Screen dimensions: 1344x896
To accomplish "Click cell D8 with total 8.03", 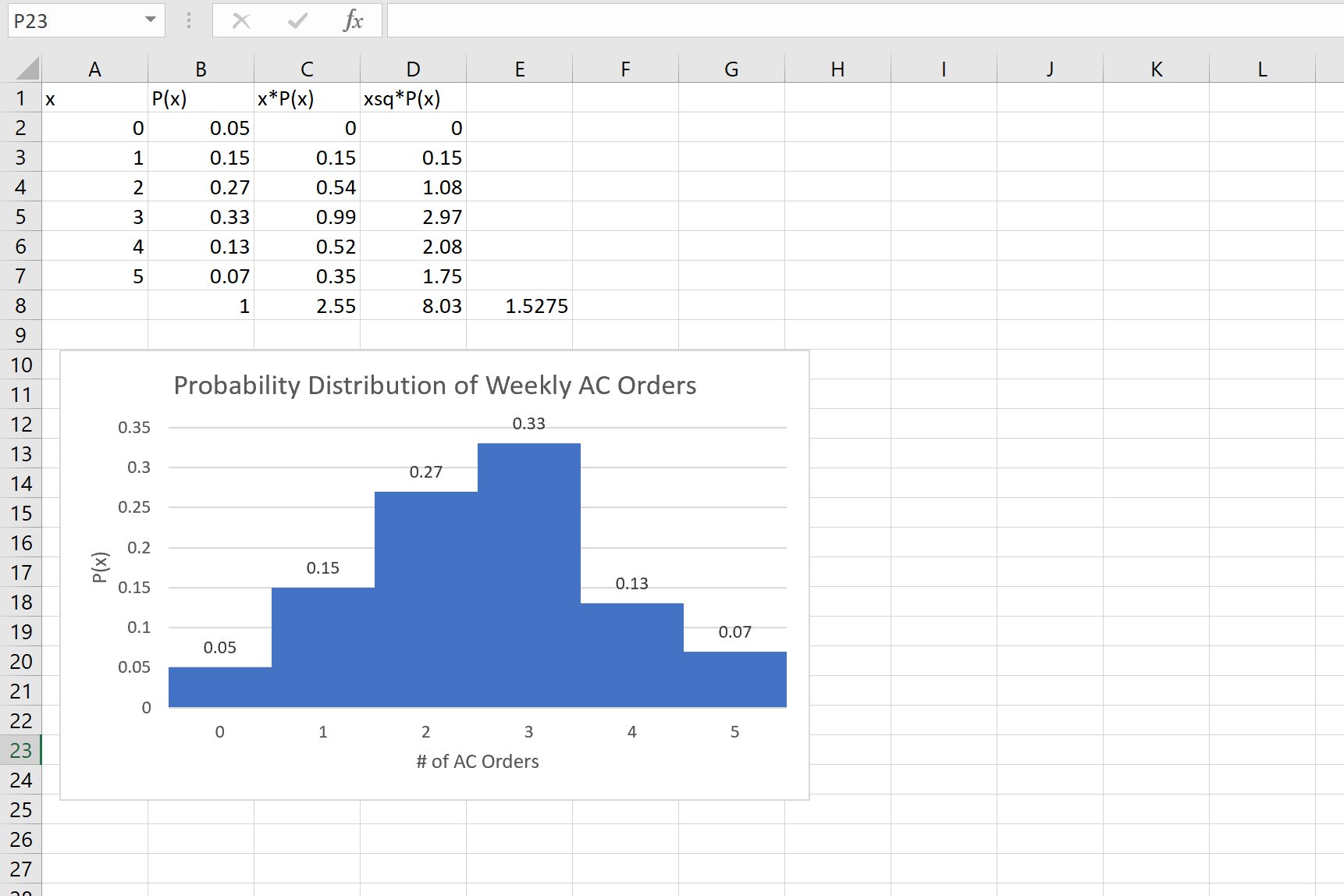I will (413, 306).
